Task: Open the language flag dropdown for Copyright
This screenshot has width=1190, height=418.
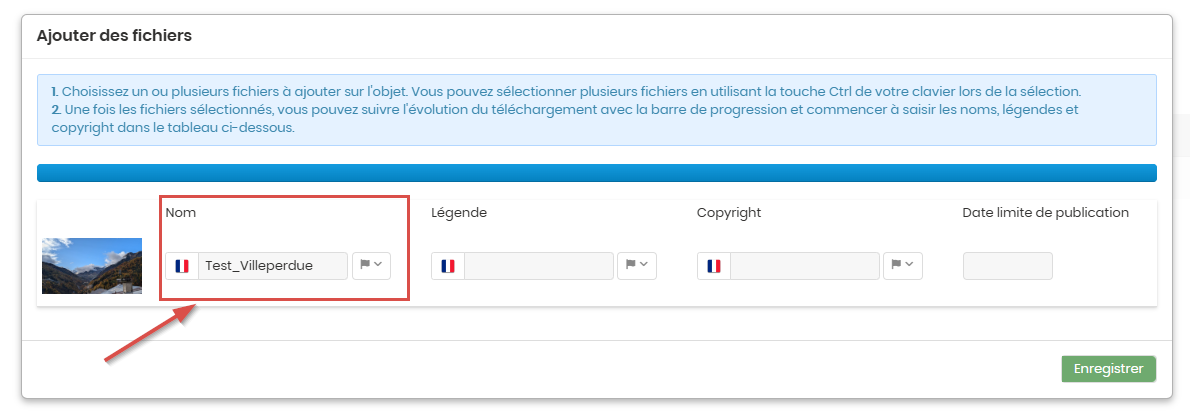Action: click(902, 266)
